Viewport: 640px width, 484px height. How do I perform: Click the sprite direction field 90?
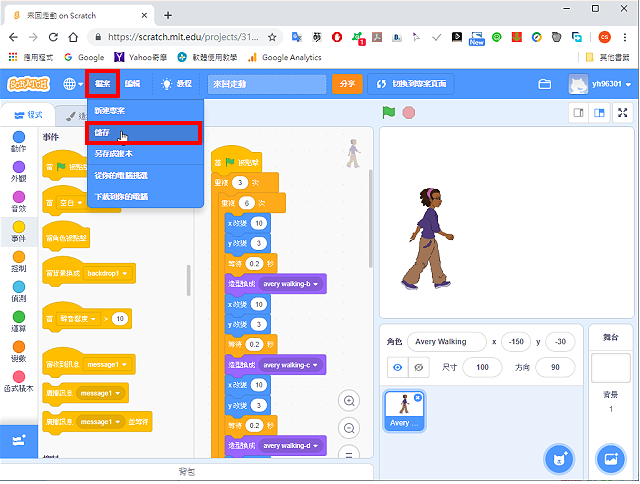click(555, 368)
